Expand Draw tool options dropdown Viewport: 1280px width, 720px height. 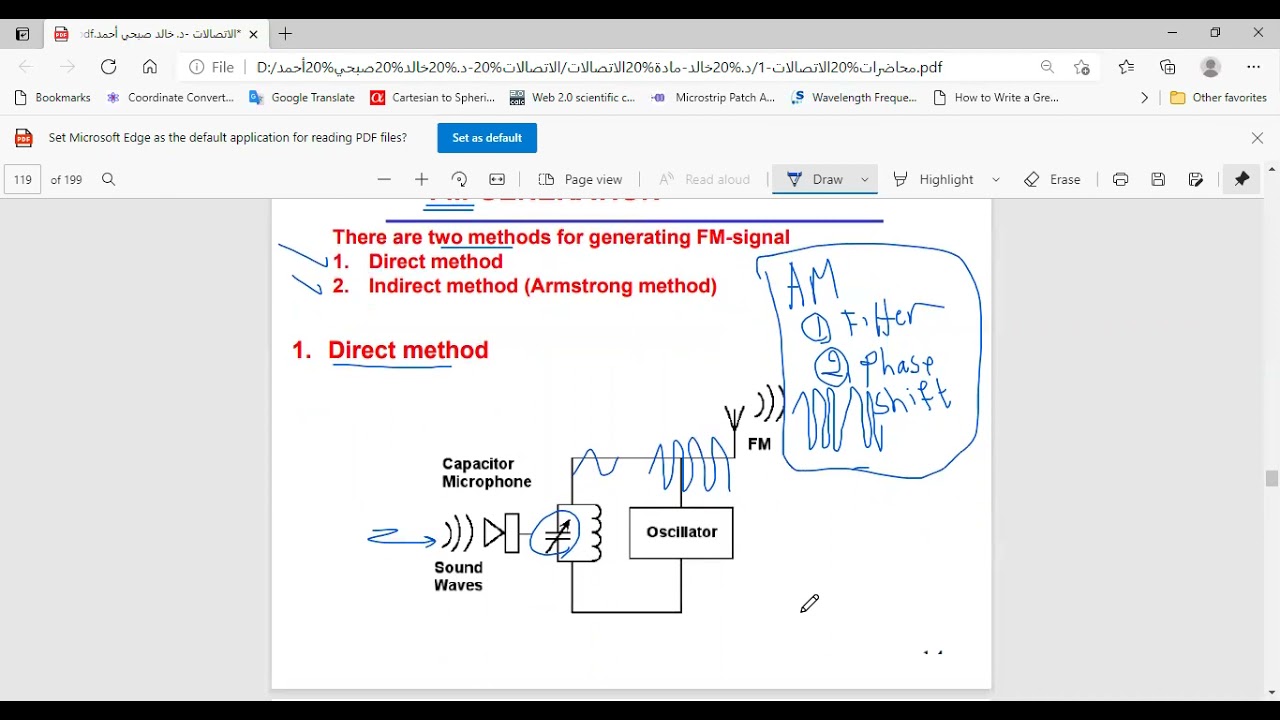(865, 180)
